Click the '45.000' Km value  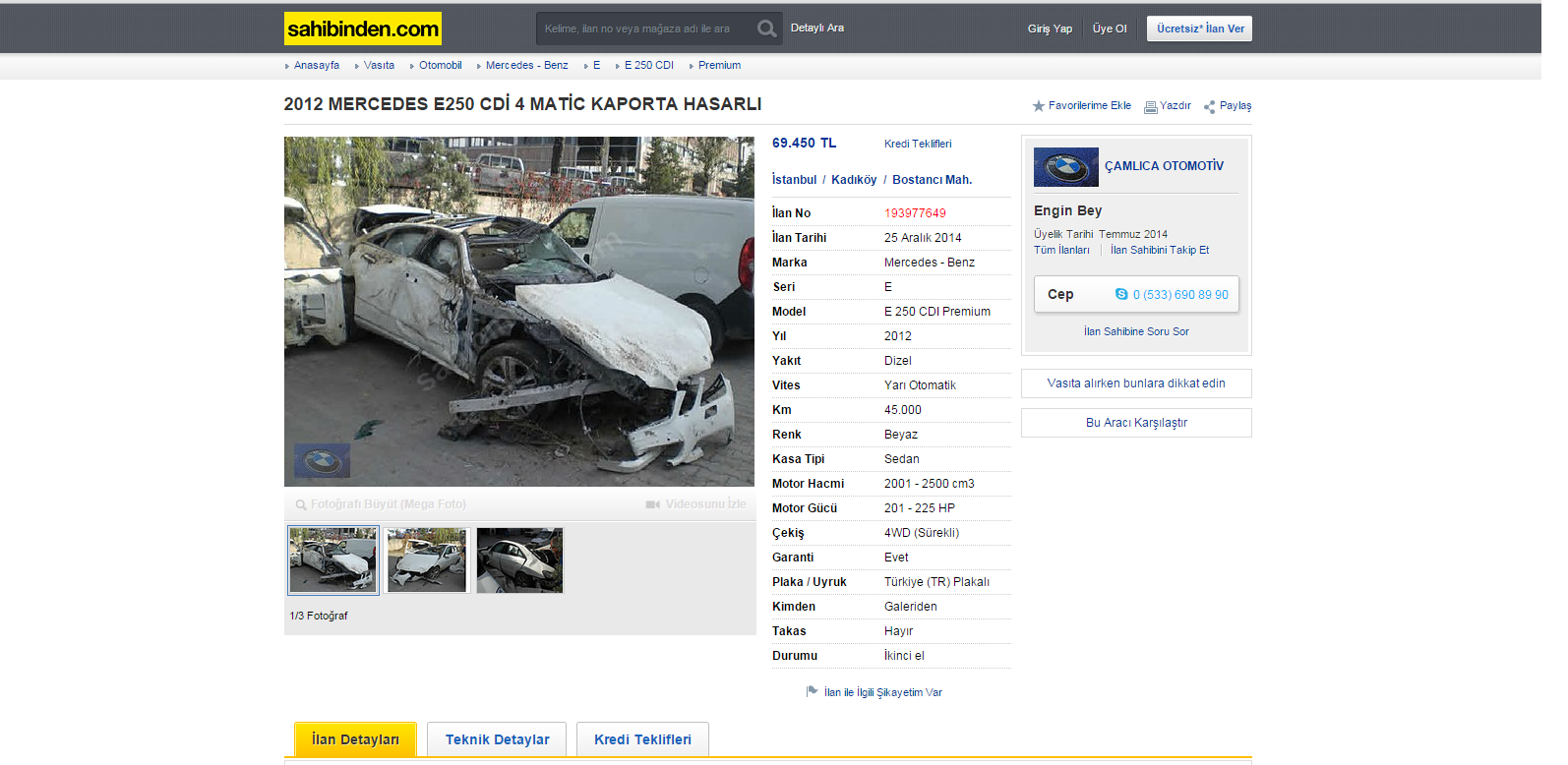pos(902,410)
